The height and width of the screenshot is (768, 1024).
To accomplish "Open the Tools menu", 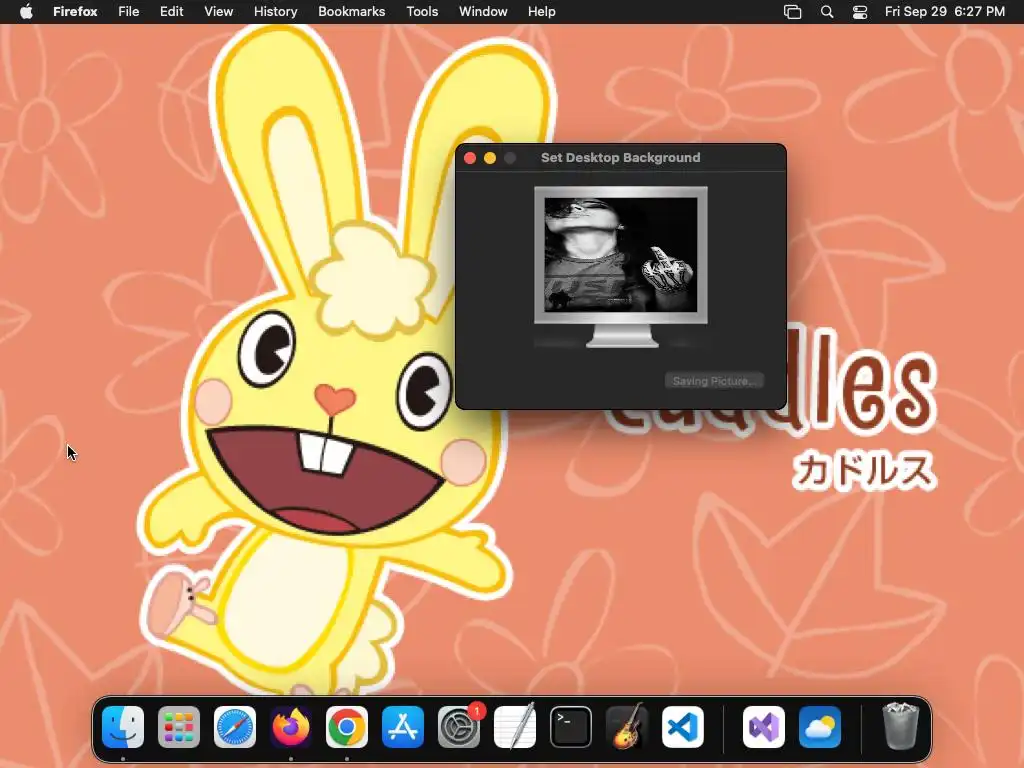I will pos(422,12).
